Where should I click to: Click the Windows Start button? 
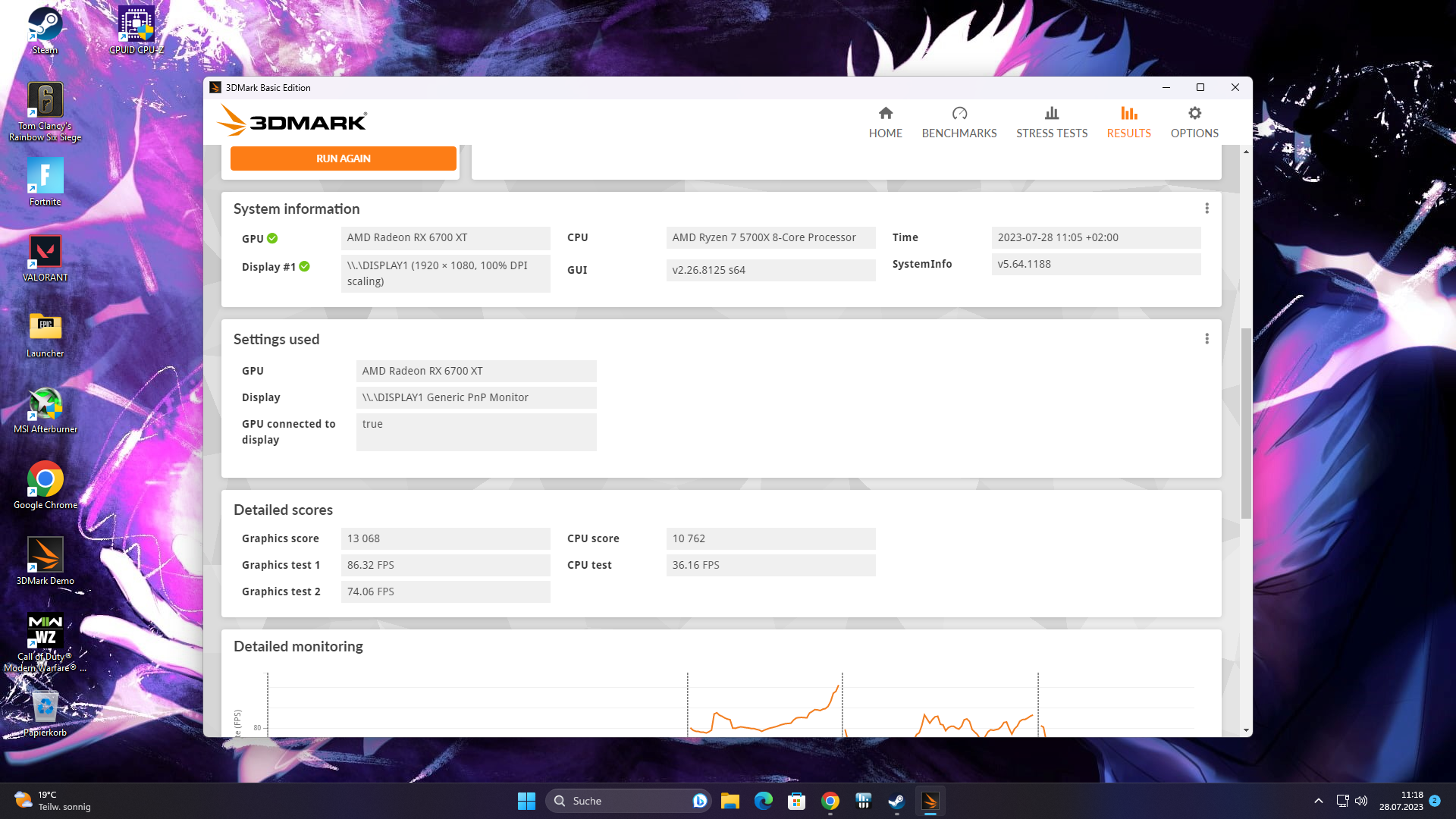click(x=526, y=801)
